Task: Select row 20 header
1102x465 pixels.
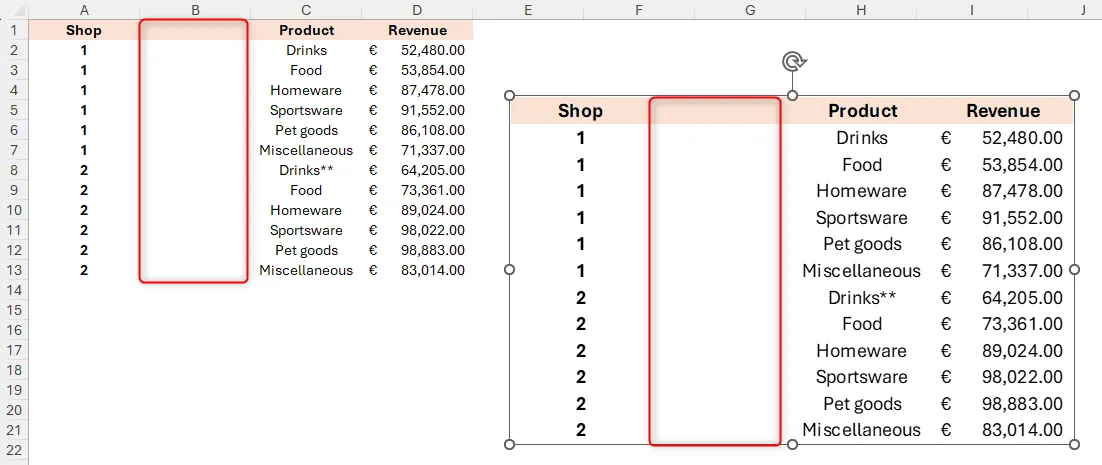Action: [x=15, y=410]
